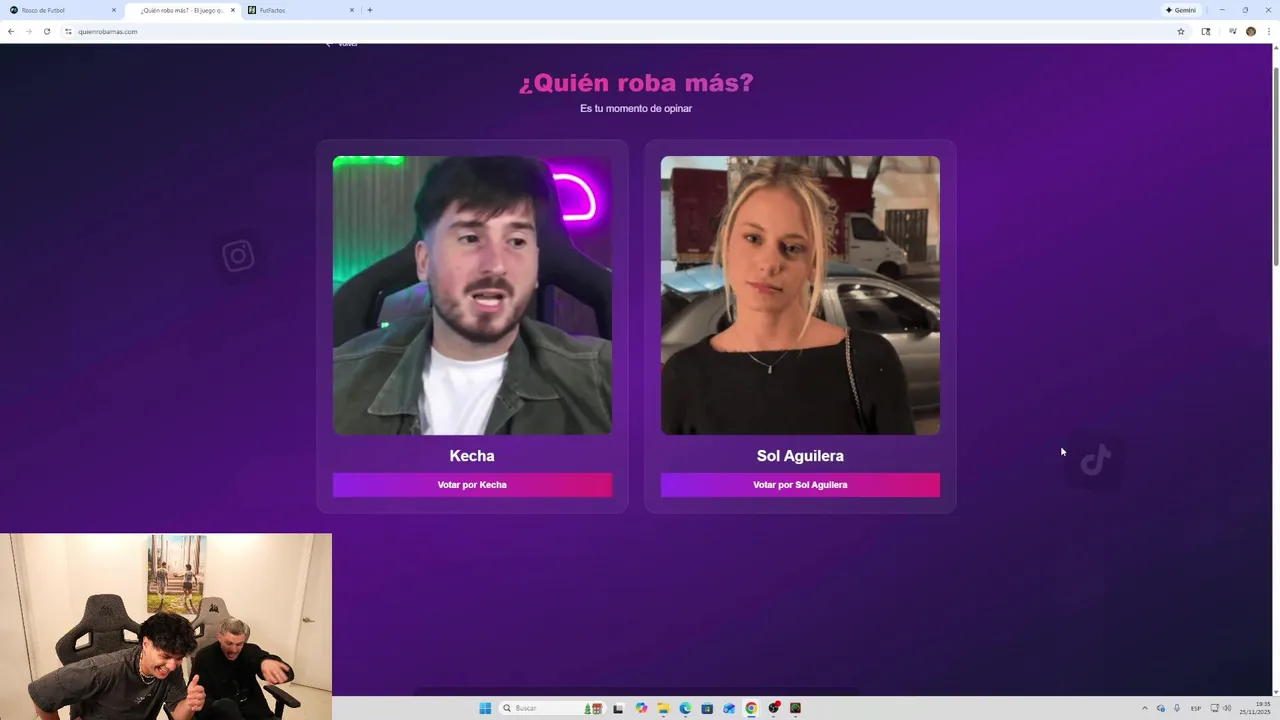Bookmark this page with the star
Viewport: 1280px width, 720px height.
tap(1181, 31)
